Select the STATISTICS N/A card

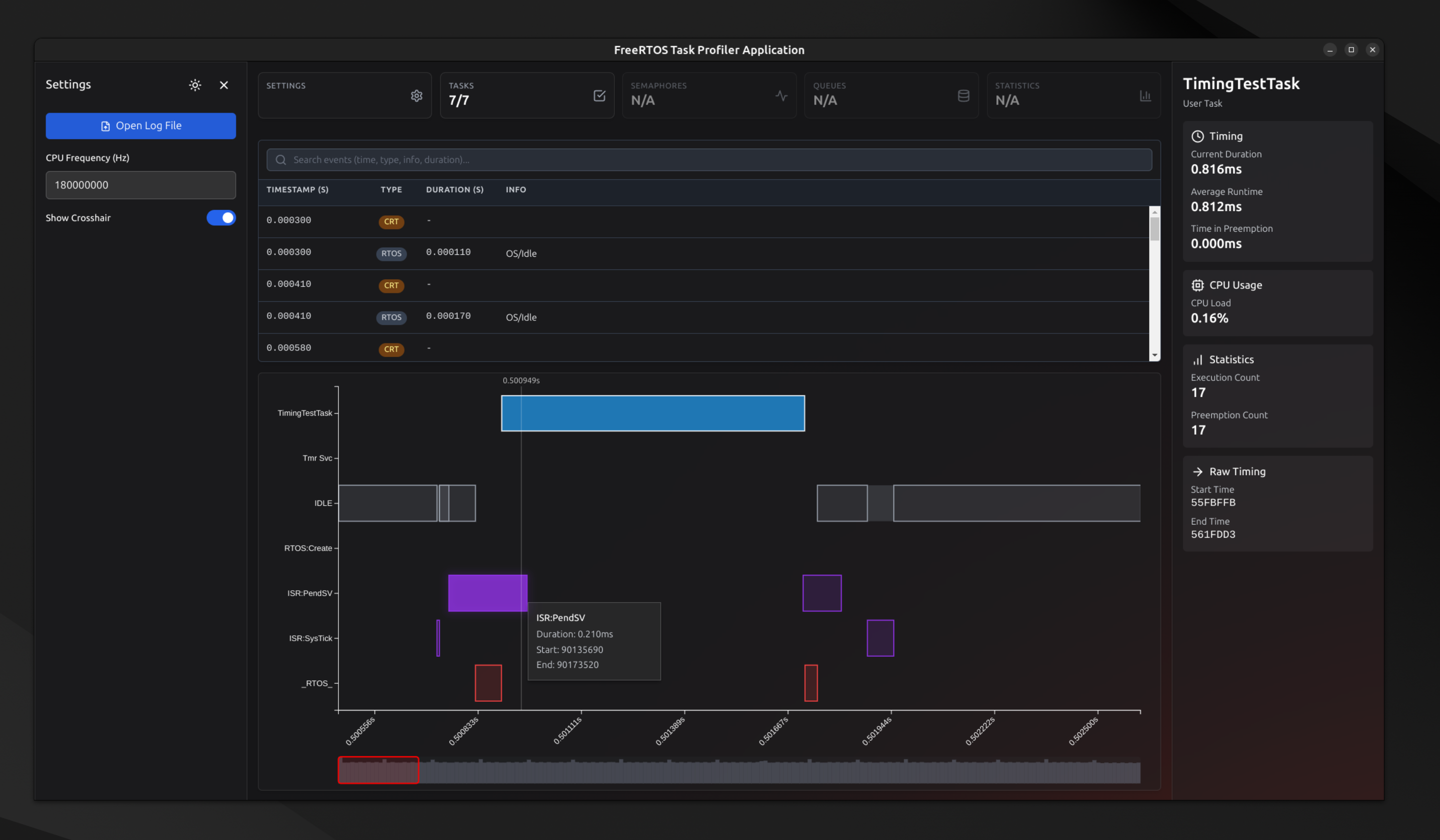click(x=1073, y=96)
